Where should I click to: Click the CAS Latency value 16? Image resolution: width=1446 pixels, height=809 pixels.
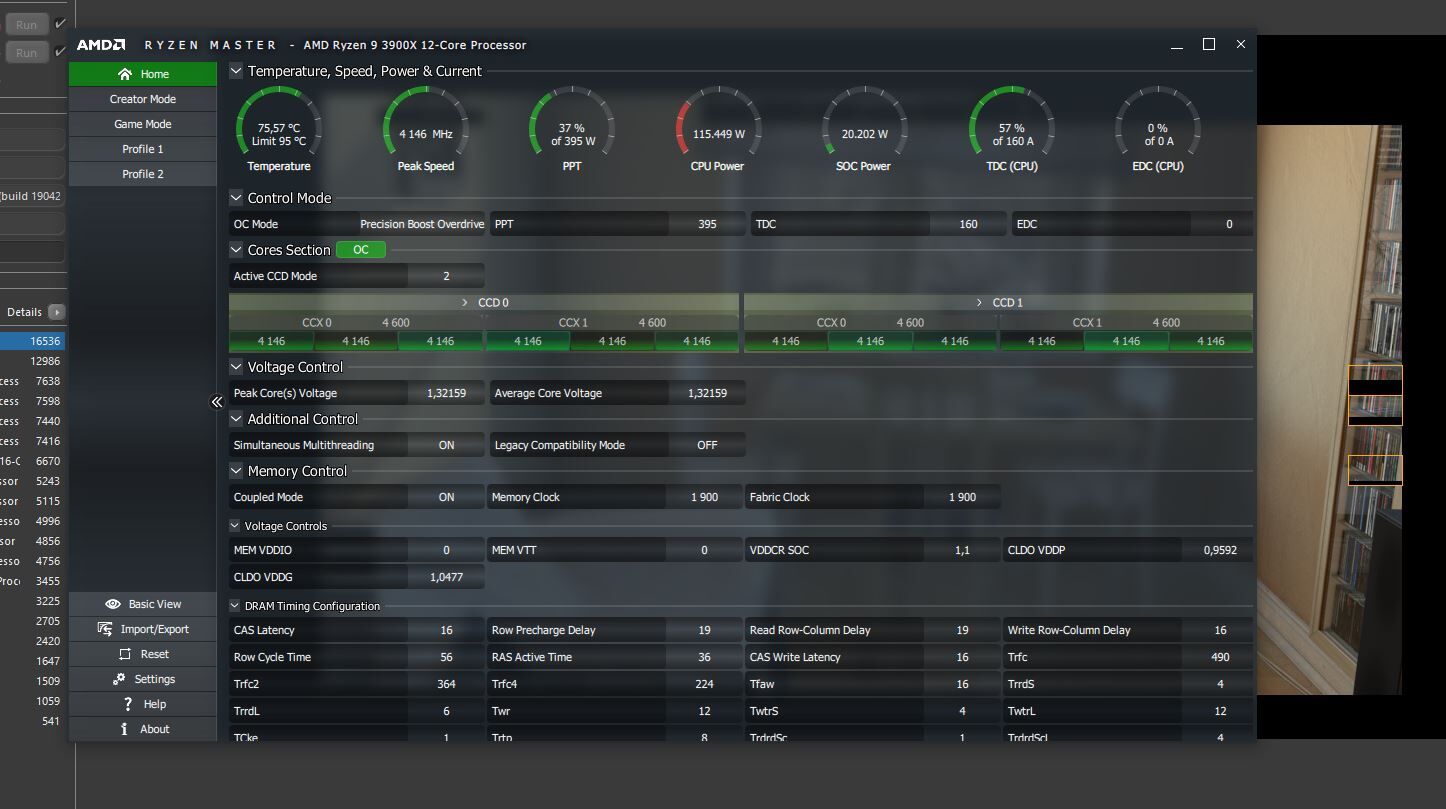[446, 630]
